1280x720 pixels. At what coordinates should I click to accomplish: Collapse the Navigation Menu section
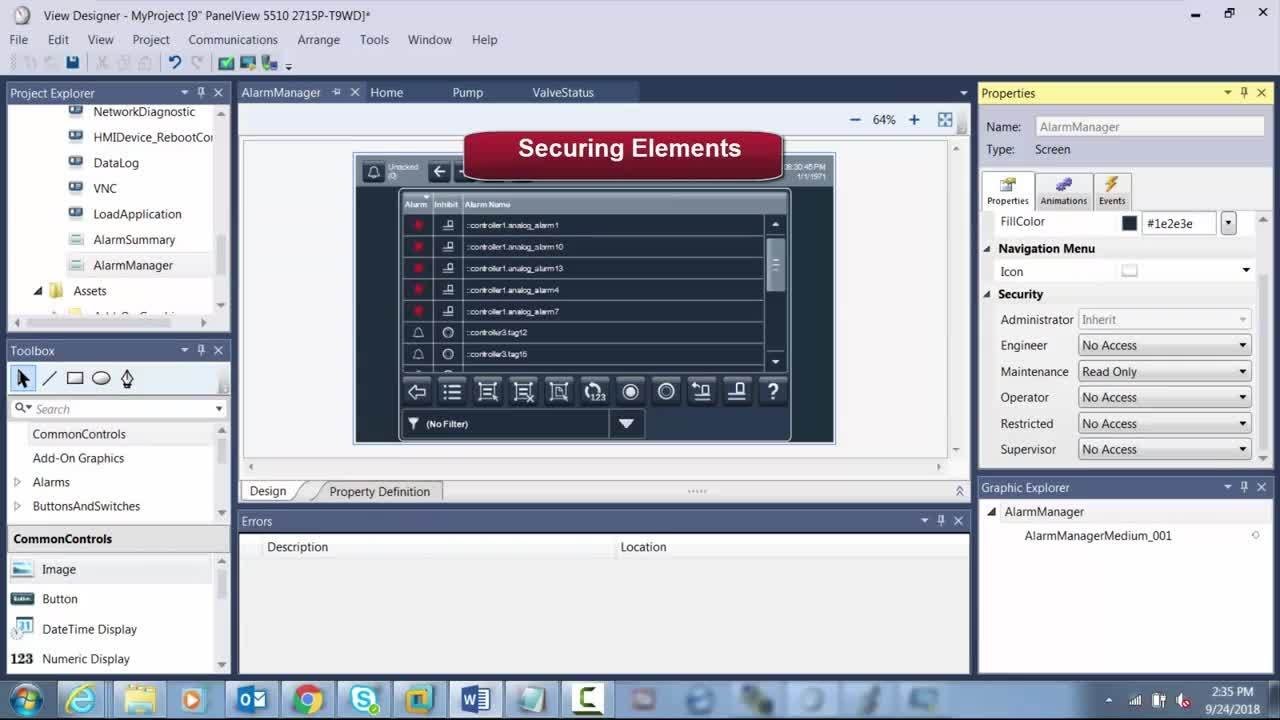(x=987, y=248)
